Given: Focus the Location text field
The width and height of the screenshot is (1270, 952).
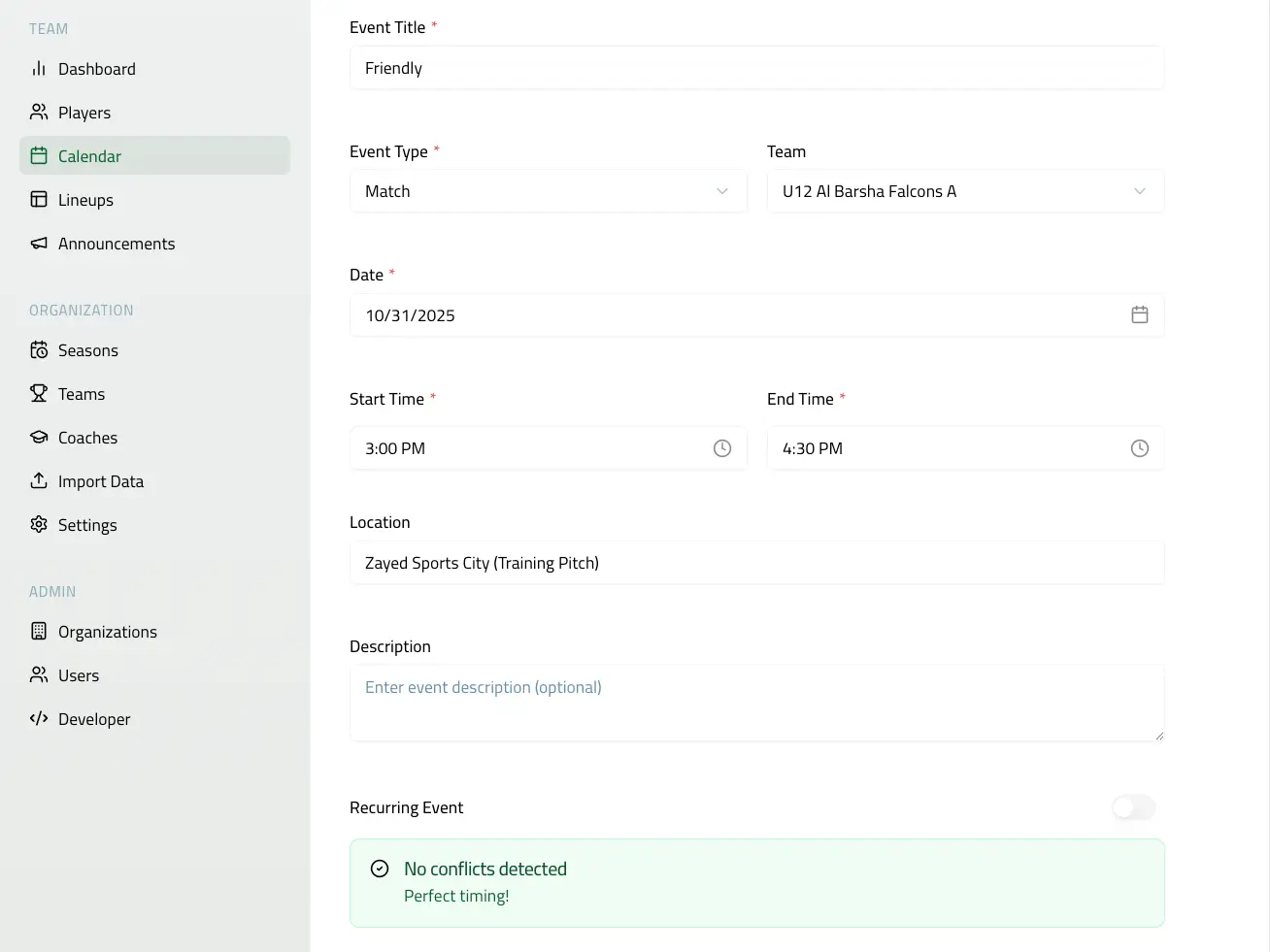Looking at the screenshot, I should [756, 563].
